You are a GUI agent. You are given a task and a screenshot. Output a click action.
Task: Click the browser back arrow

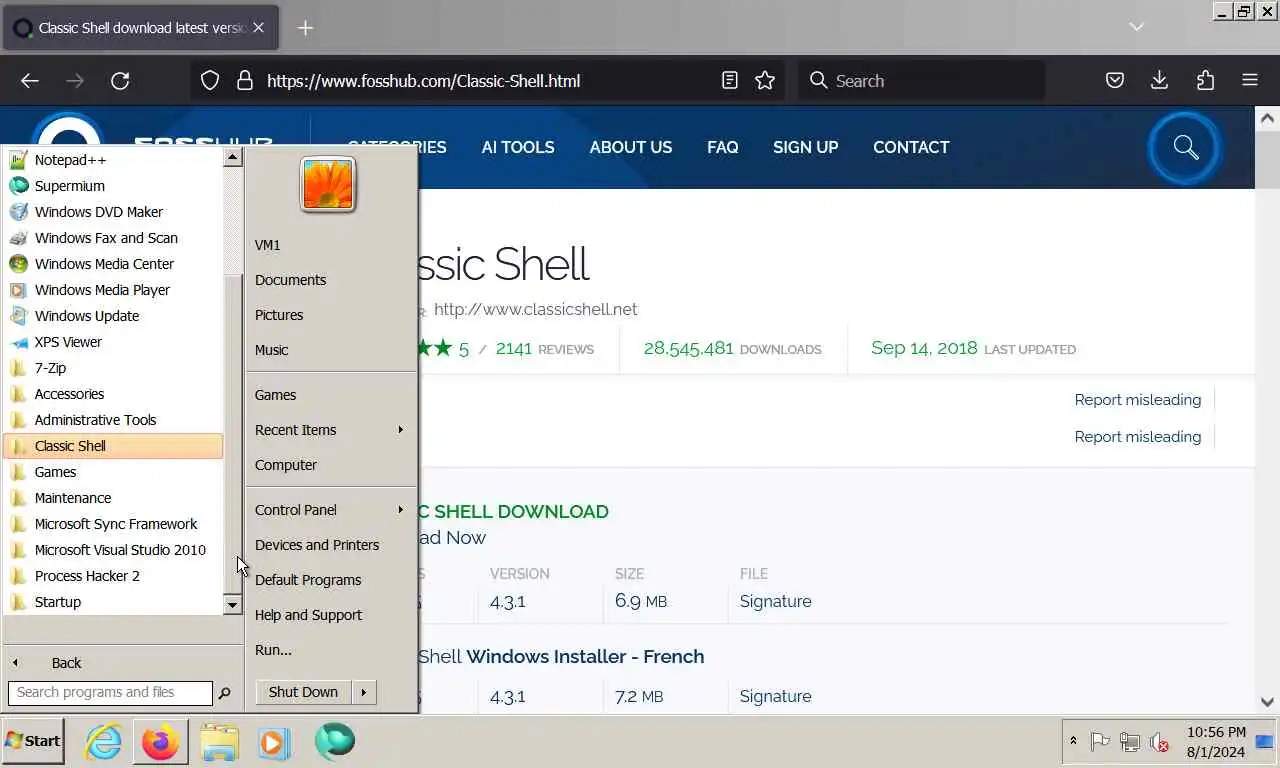(30, 81)
